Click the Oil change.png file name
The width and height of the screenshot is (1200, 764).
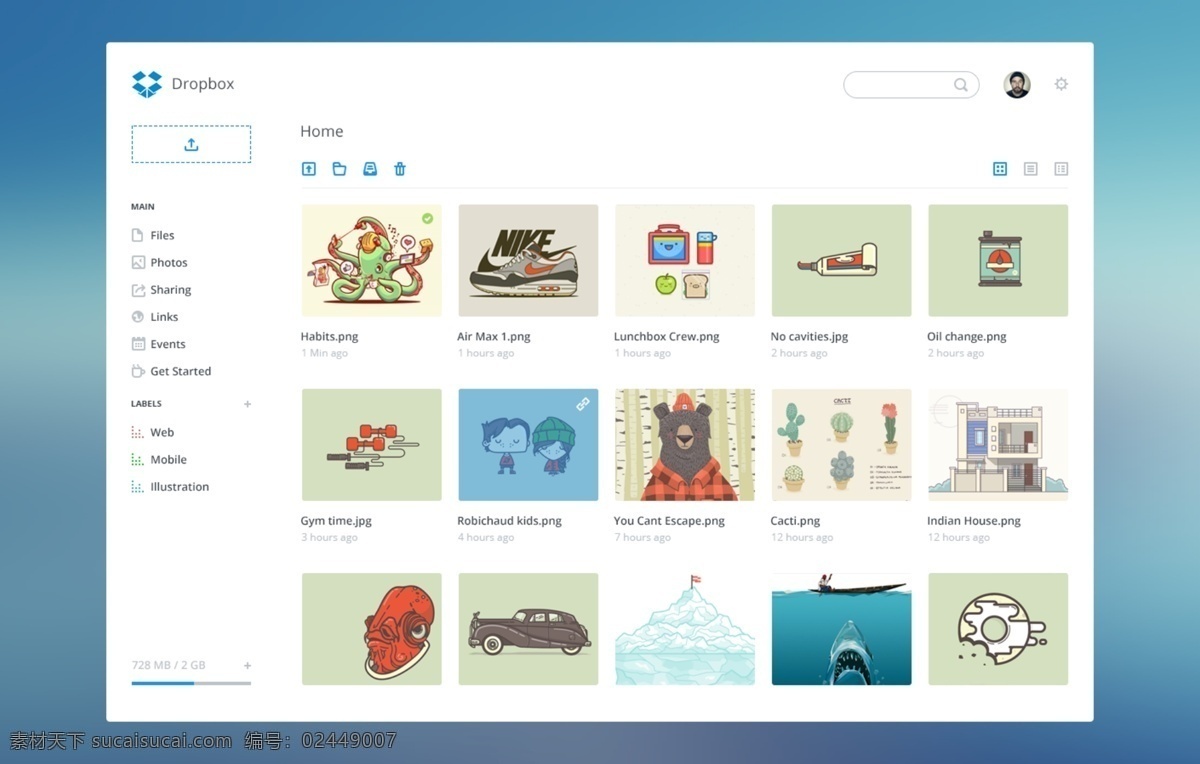pos(967,337)
